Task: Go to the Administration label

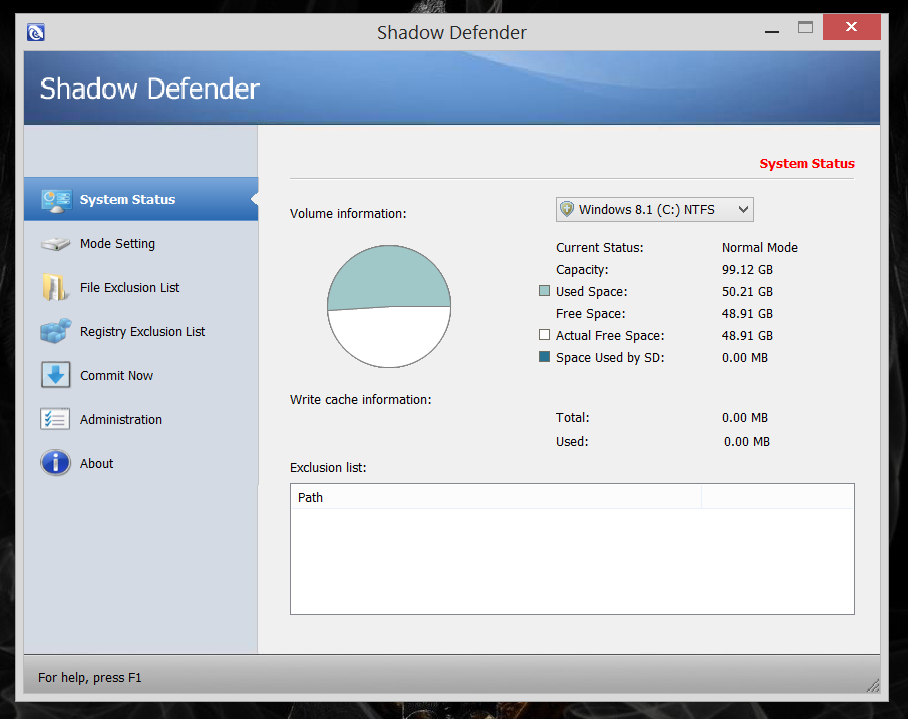Action: click(x=120, y=420)
